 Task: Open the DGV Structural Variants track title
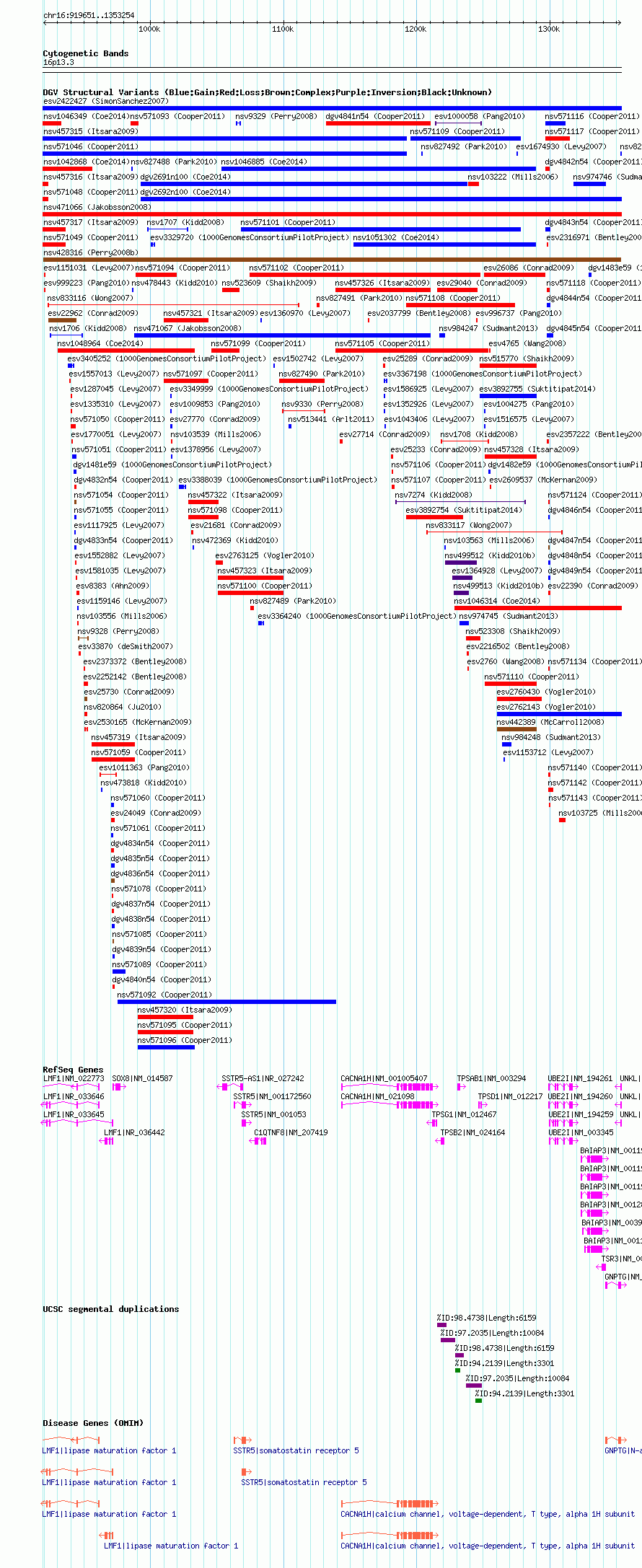pos(268,92)
